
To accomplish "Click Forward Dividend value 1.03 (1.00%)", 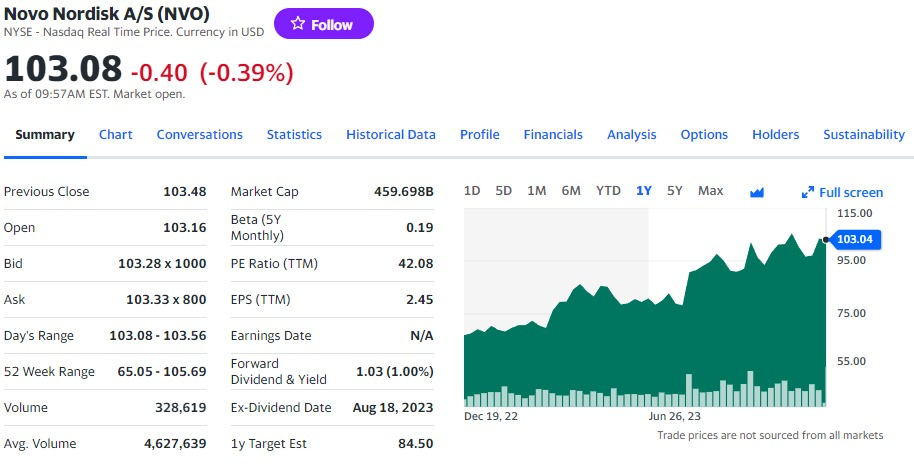I will (395, 371).
